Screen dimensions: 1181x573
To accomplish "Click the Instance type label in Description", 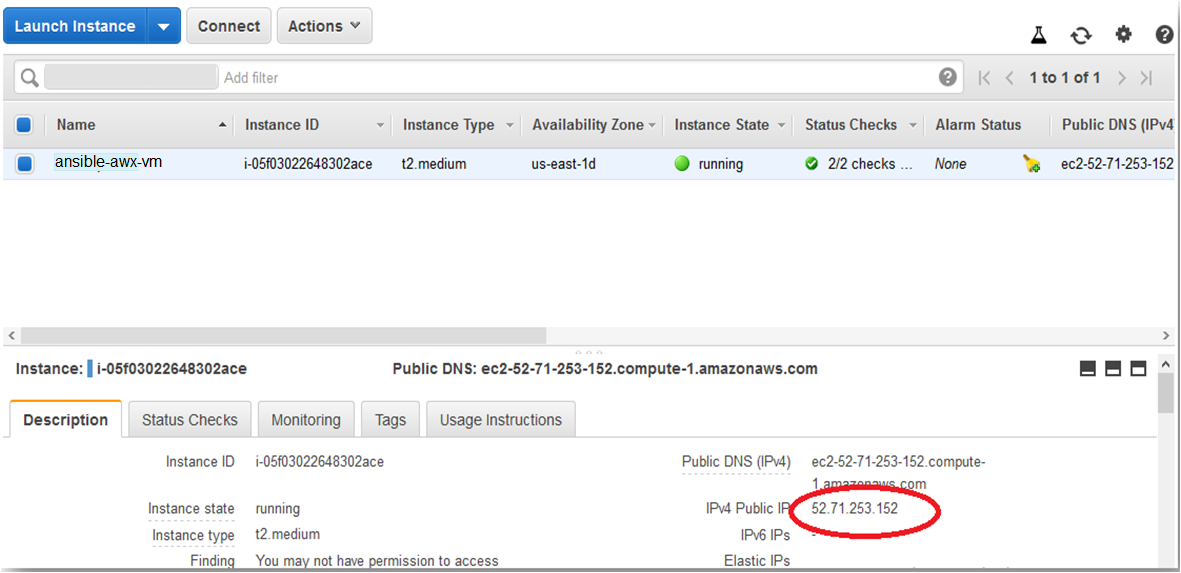I will point(194,535).
